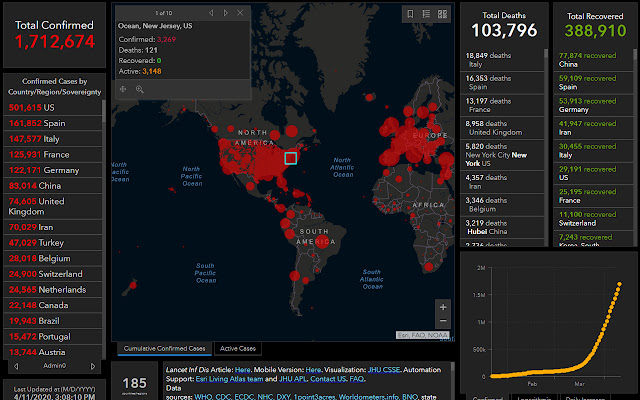This screenshot has height=400, width=640.
Task: Switch to Active Cases tab
Action: click(x=237, y=349)
